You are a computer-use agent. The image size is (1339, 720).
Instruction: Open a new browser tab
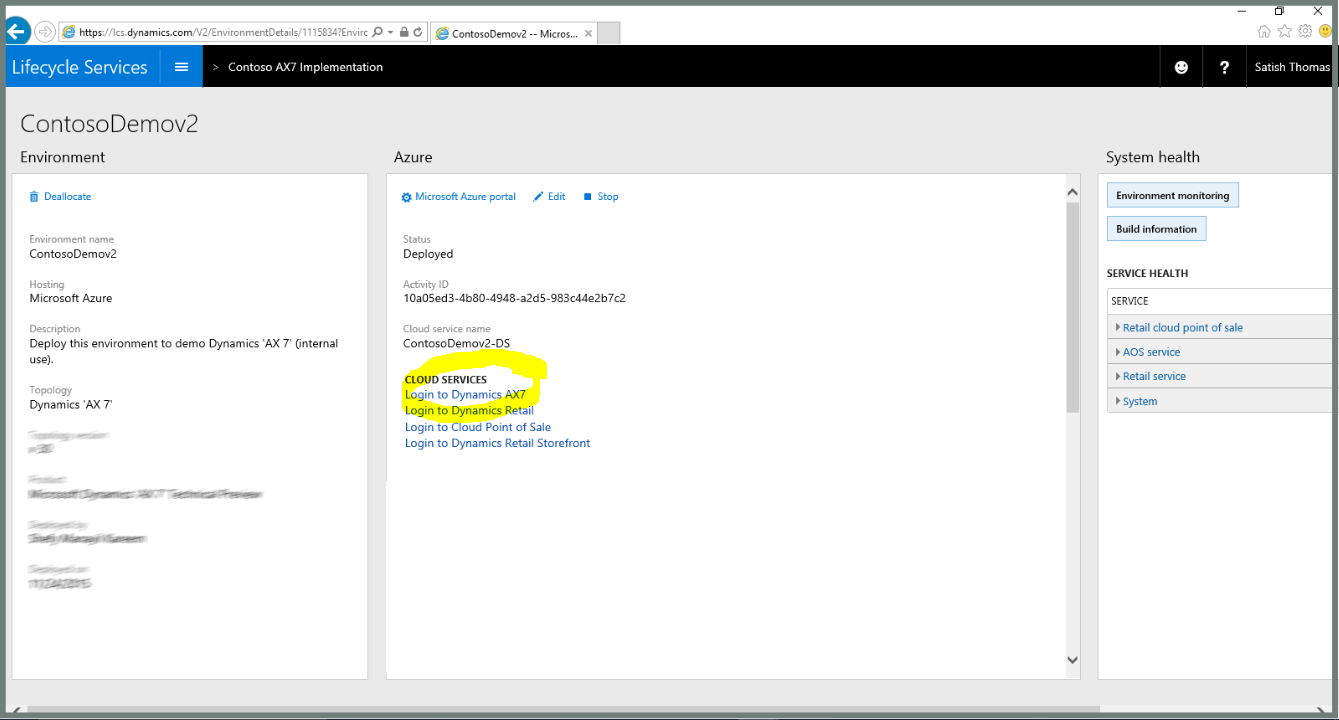609,33
